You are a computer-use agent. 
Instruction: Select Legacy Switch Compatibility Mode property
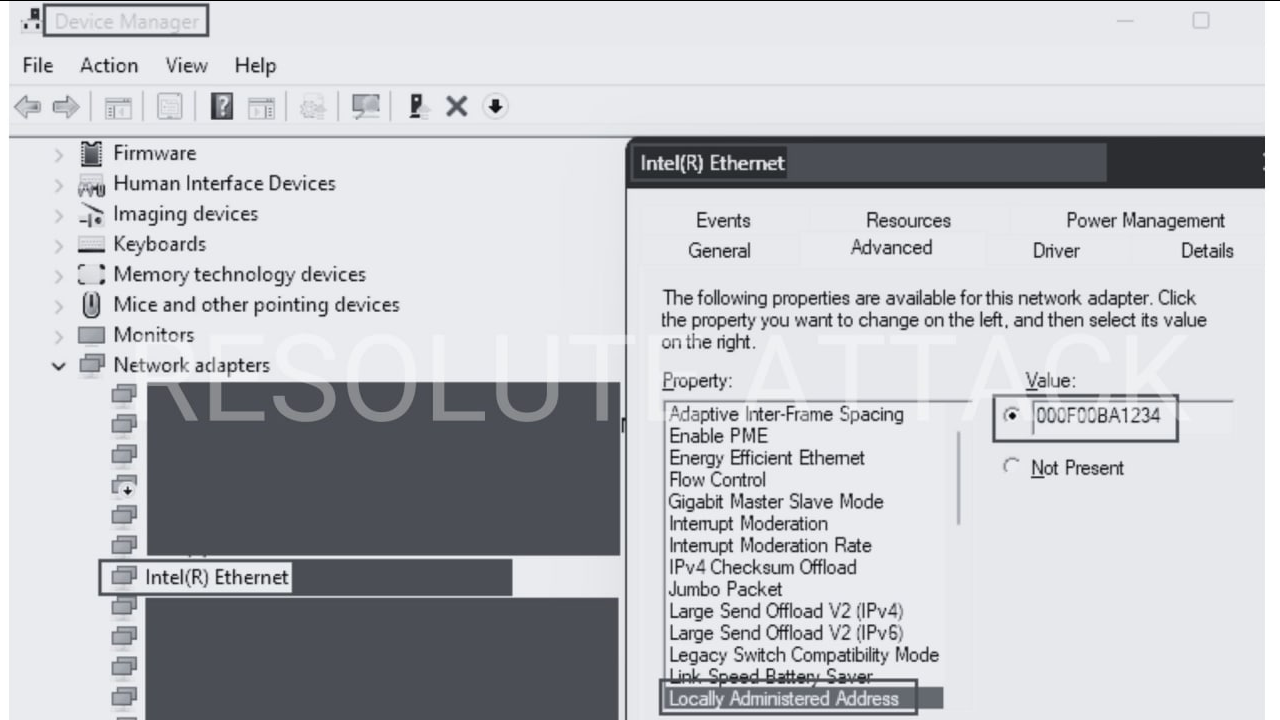(804, 656)
